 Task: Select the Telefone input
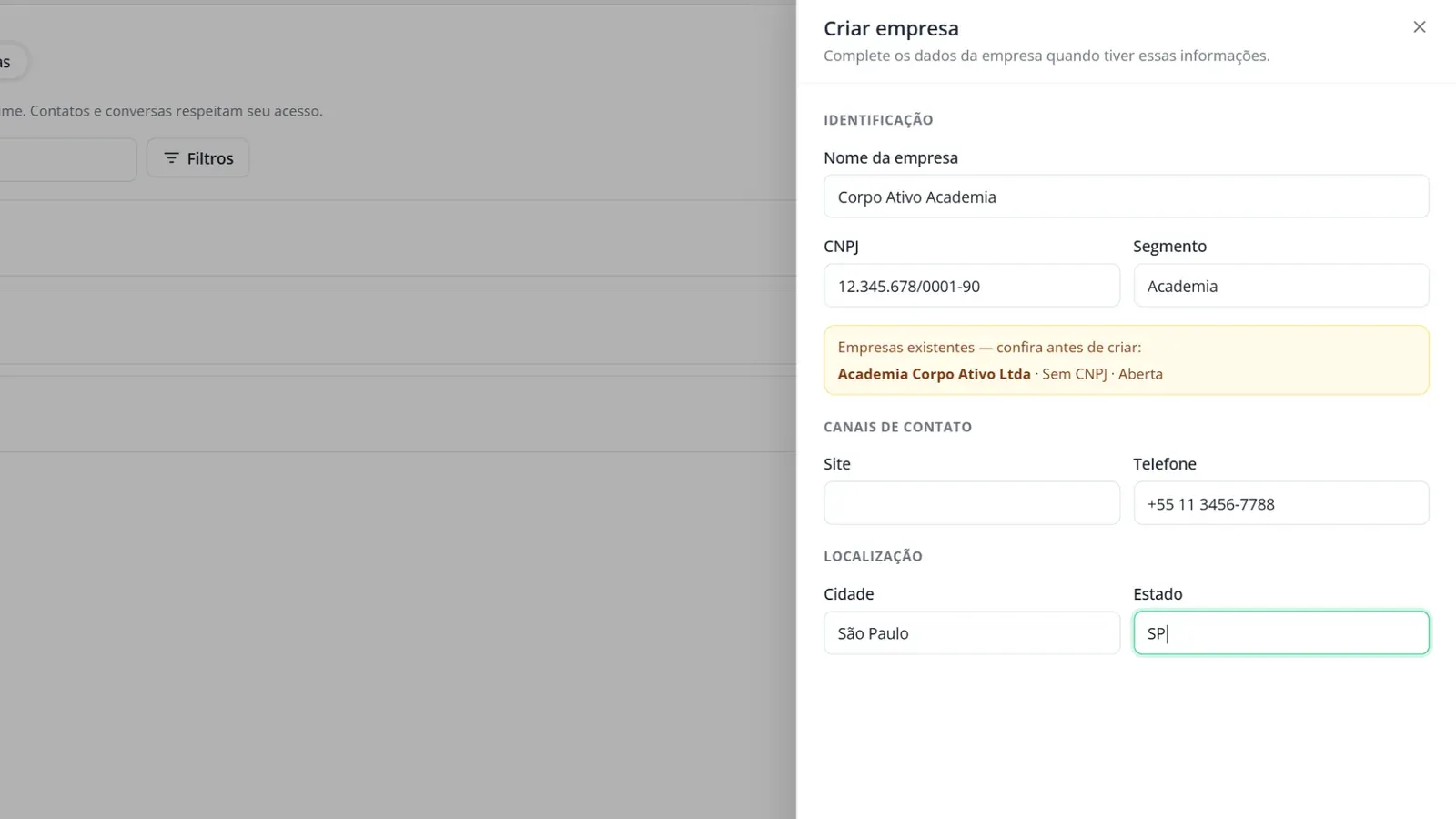1281,503
